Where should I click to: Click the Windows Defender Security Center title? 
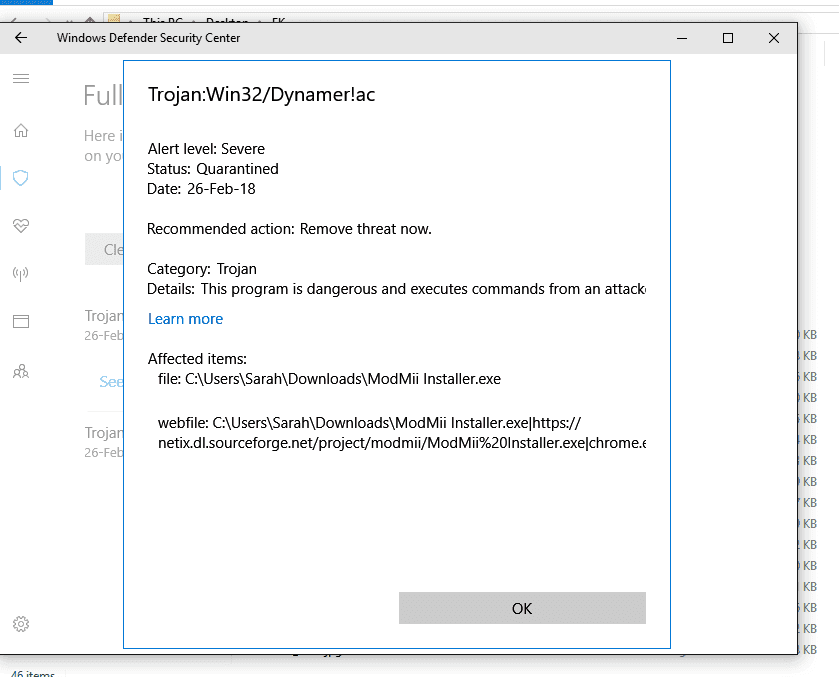pyautogui.click(x=149, y=38)
